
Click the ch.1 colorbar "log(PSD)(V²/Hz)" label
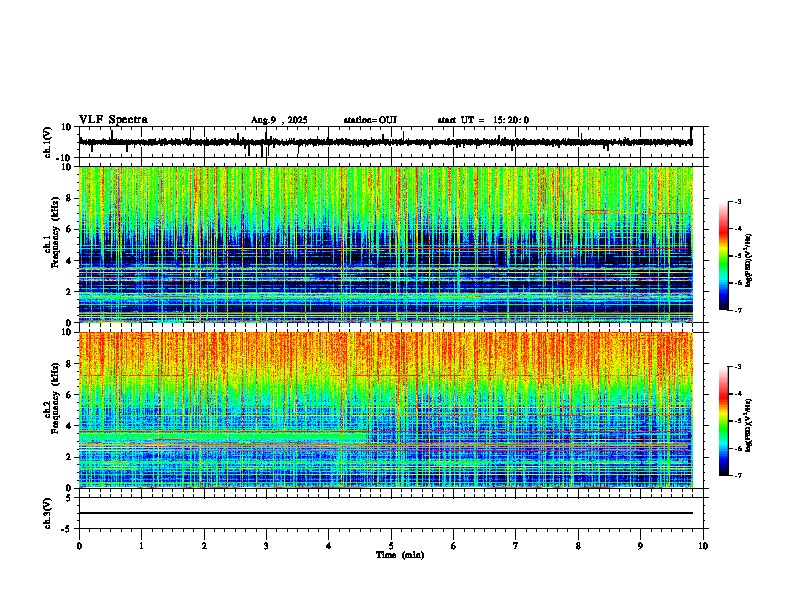point(748,260)
